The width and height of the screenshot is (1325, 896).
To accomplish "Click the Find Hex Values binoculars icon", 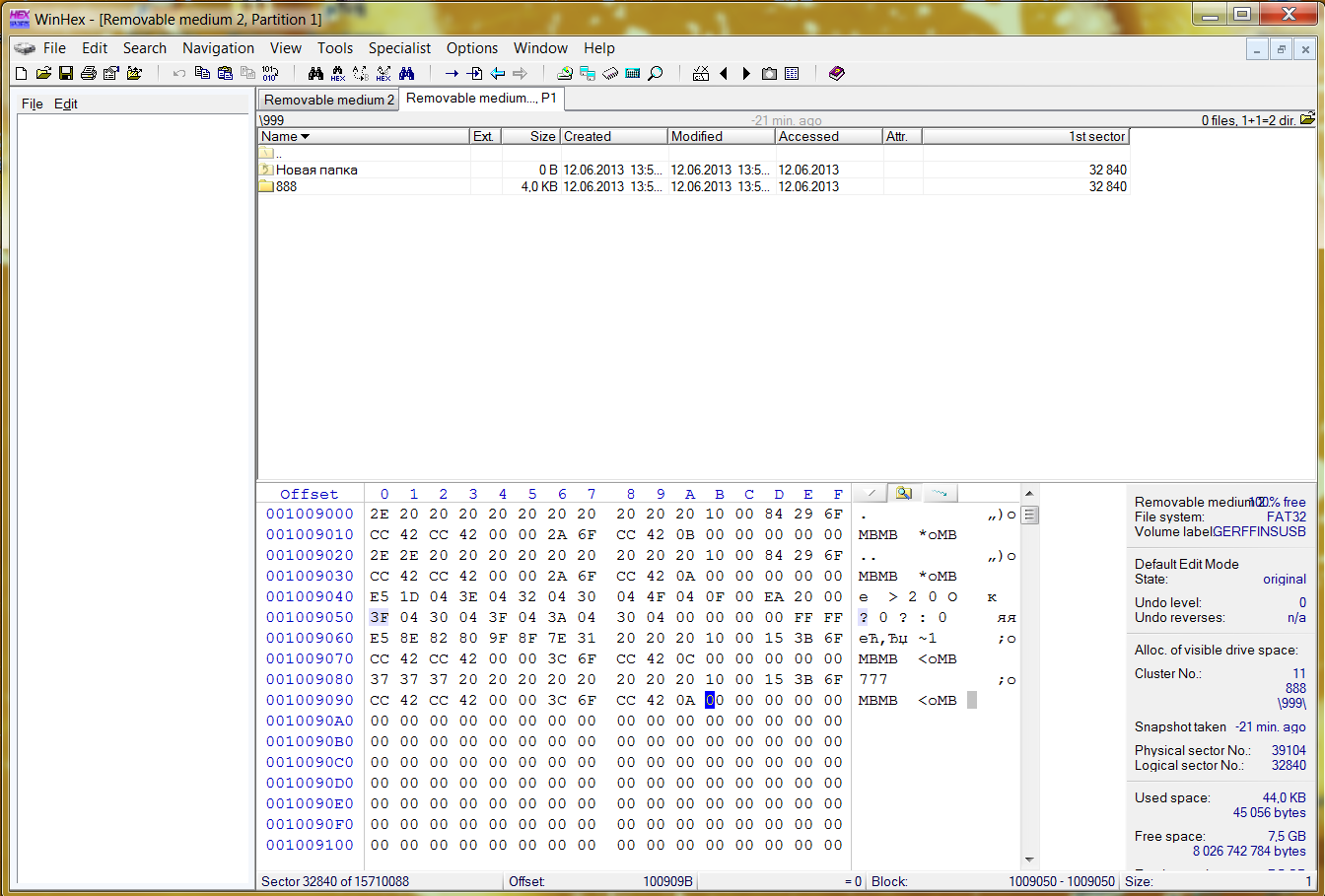I will (338, 73).
